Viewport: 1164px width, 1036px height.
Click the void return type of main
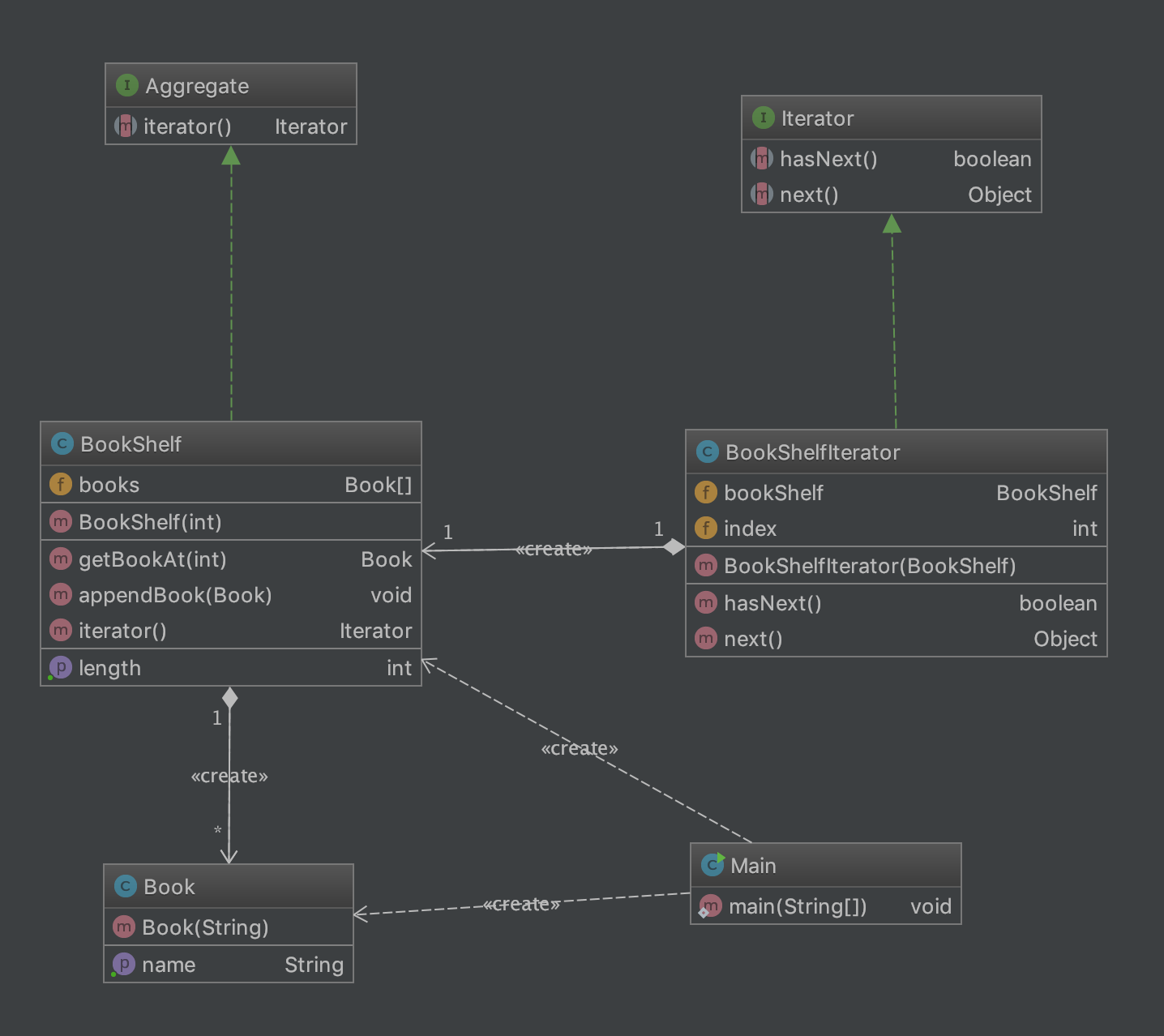pos(931,906)
